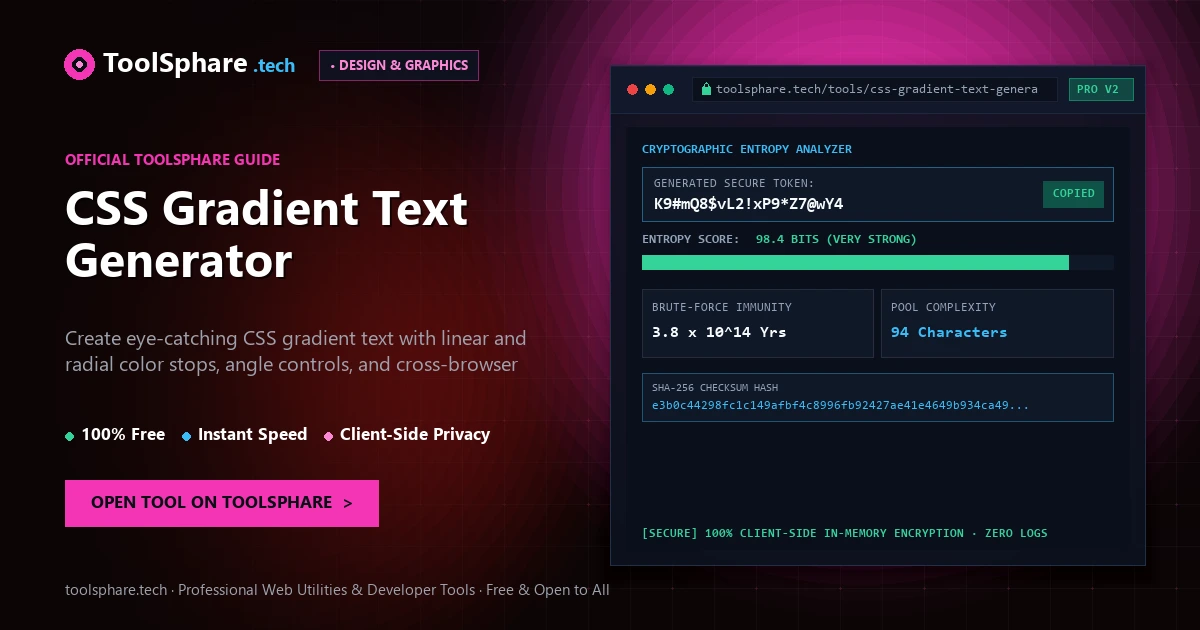This screenshot has height=630, width=1200.
Task: Click the Client-Side Privacy feature label
Action: click(415, 434)
